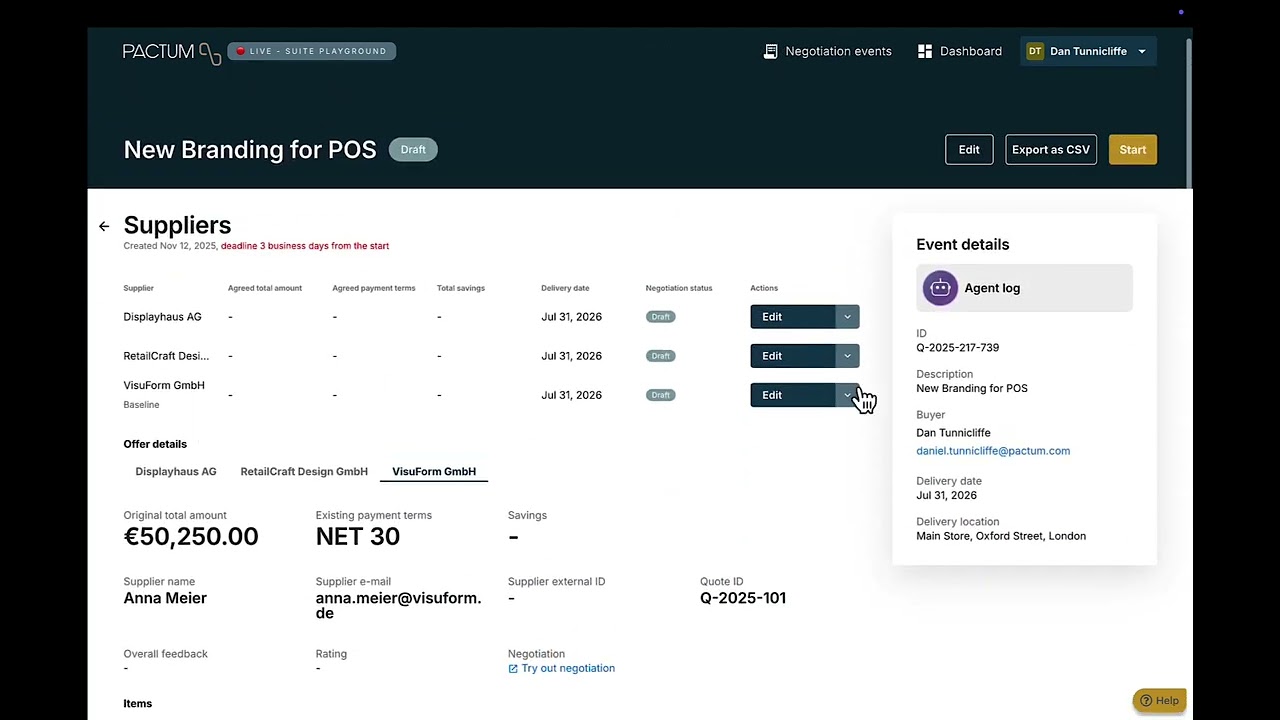Open the Dashboard page

[x=960, y=51]
